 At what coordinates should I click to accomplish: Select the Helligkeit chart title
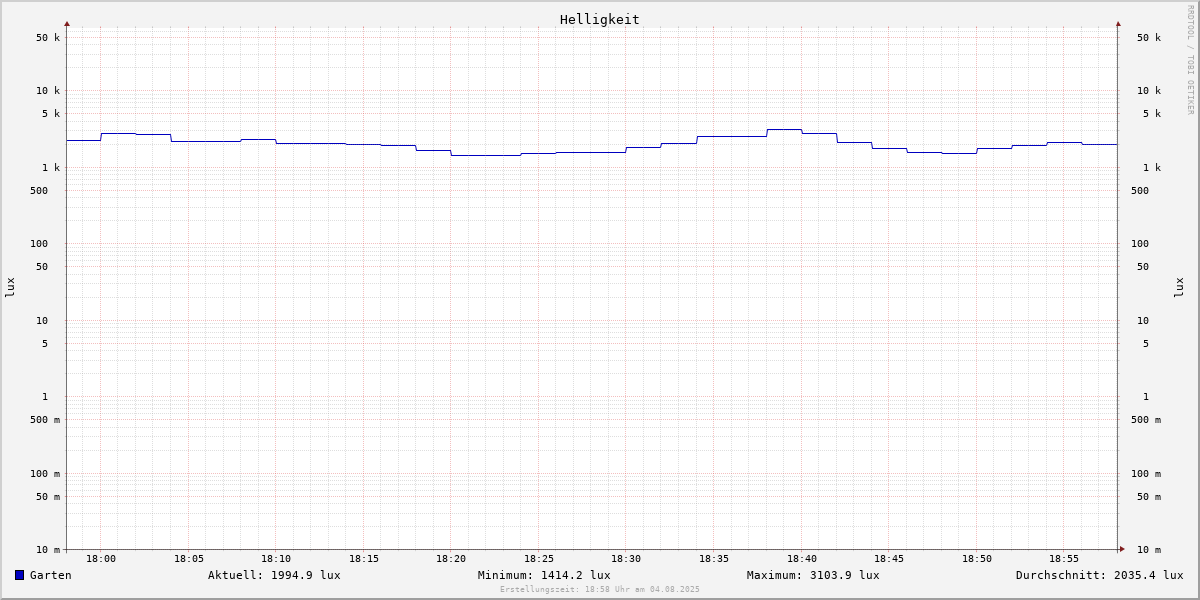click(x=600, y=19)
